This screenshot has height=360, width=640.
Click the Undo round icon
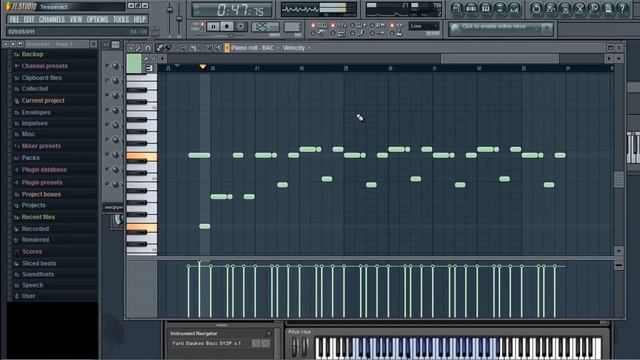(x=536, y=9)
